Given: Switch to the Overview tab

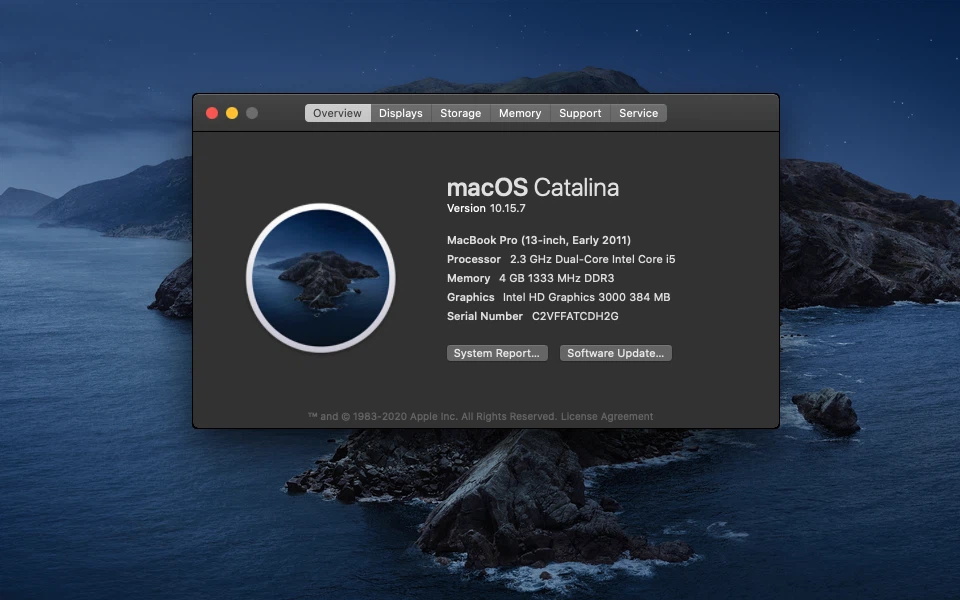Looking at the screenshot, I should [x=337, y=113].
